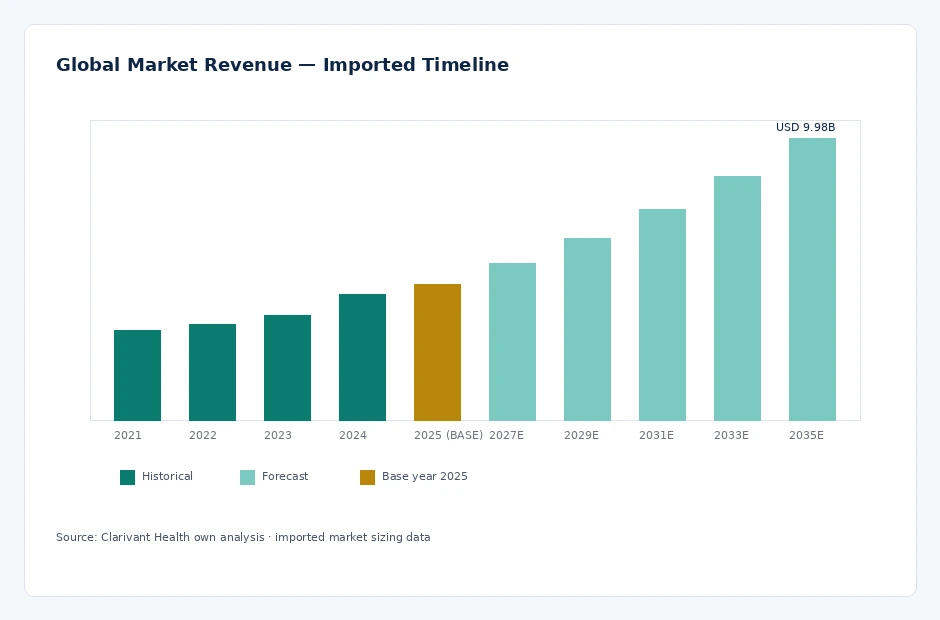Toggle the Base year 2025 legend label

424,477
